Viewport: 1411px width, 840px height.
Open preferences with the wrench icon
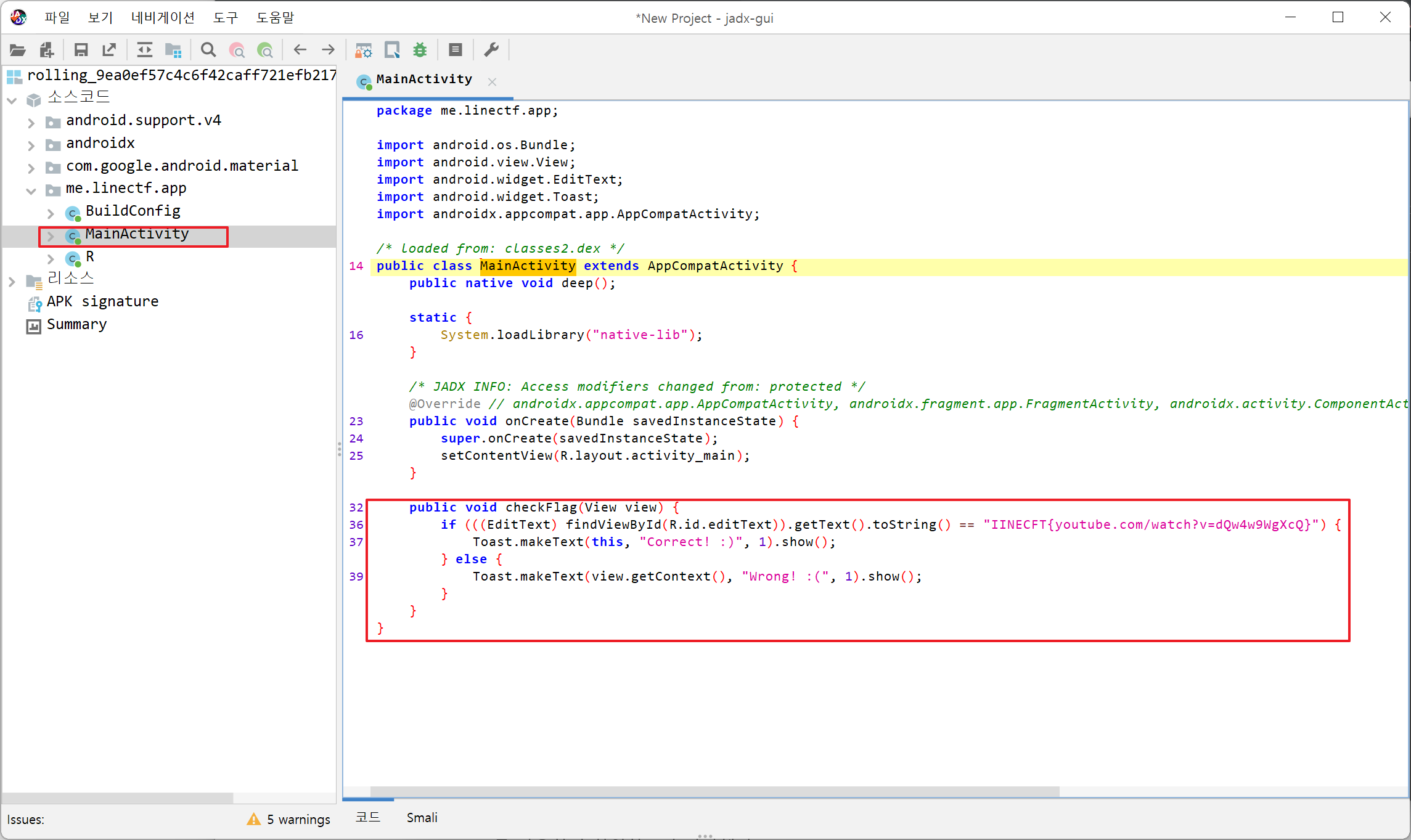(491, 50)
